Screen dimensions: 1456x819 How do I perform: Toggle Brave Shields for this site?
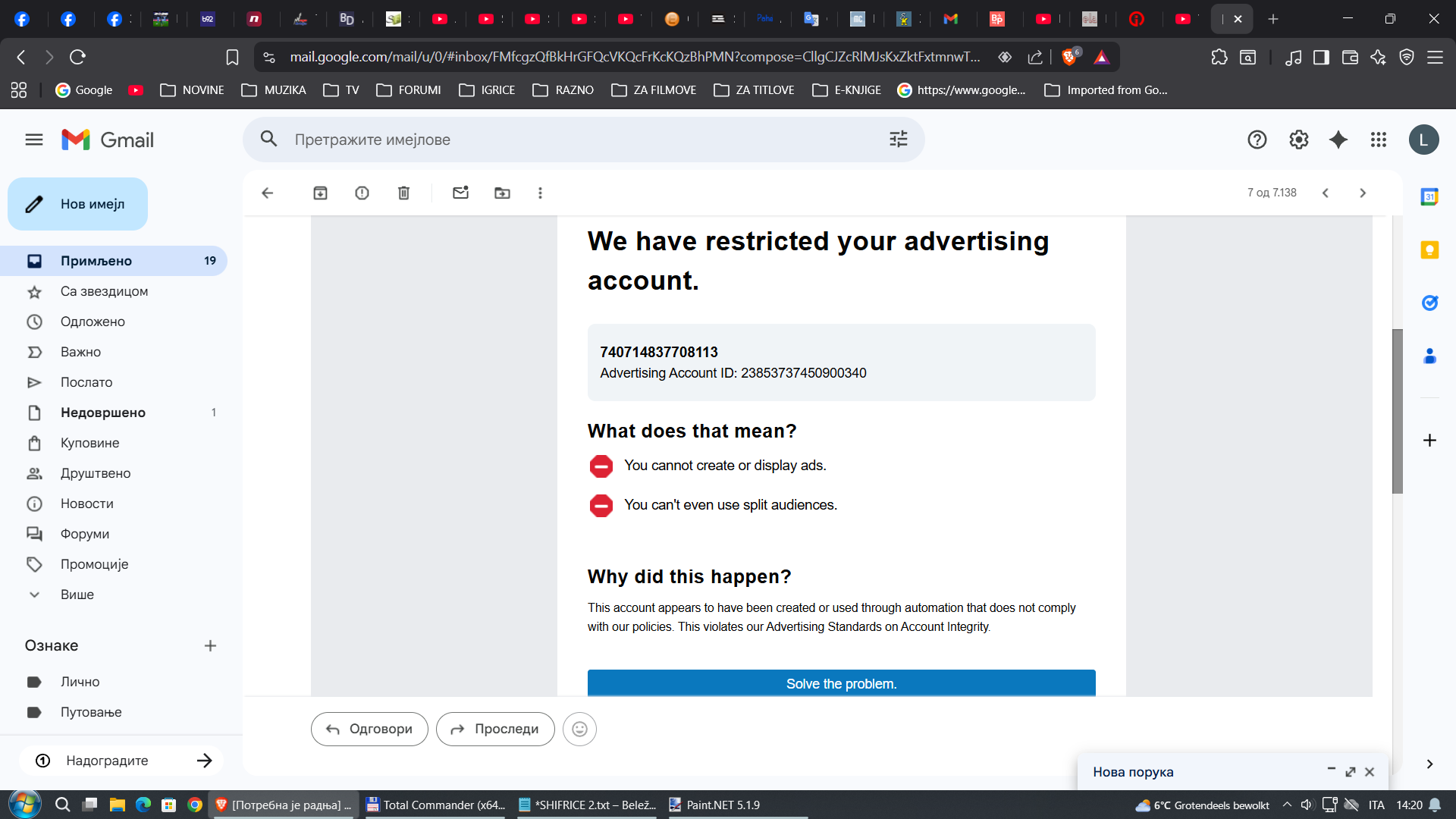tap(1069, 57)
